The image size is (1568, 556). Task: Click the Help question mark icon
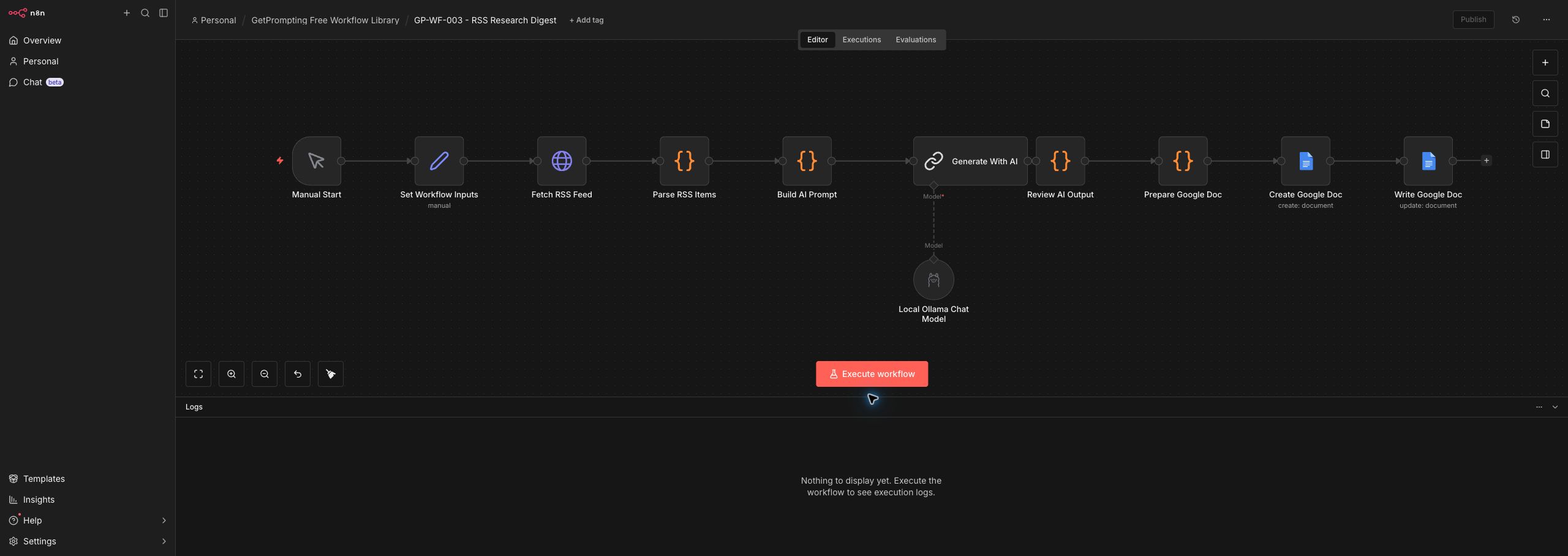[x=13, y=520]
